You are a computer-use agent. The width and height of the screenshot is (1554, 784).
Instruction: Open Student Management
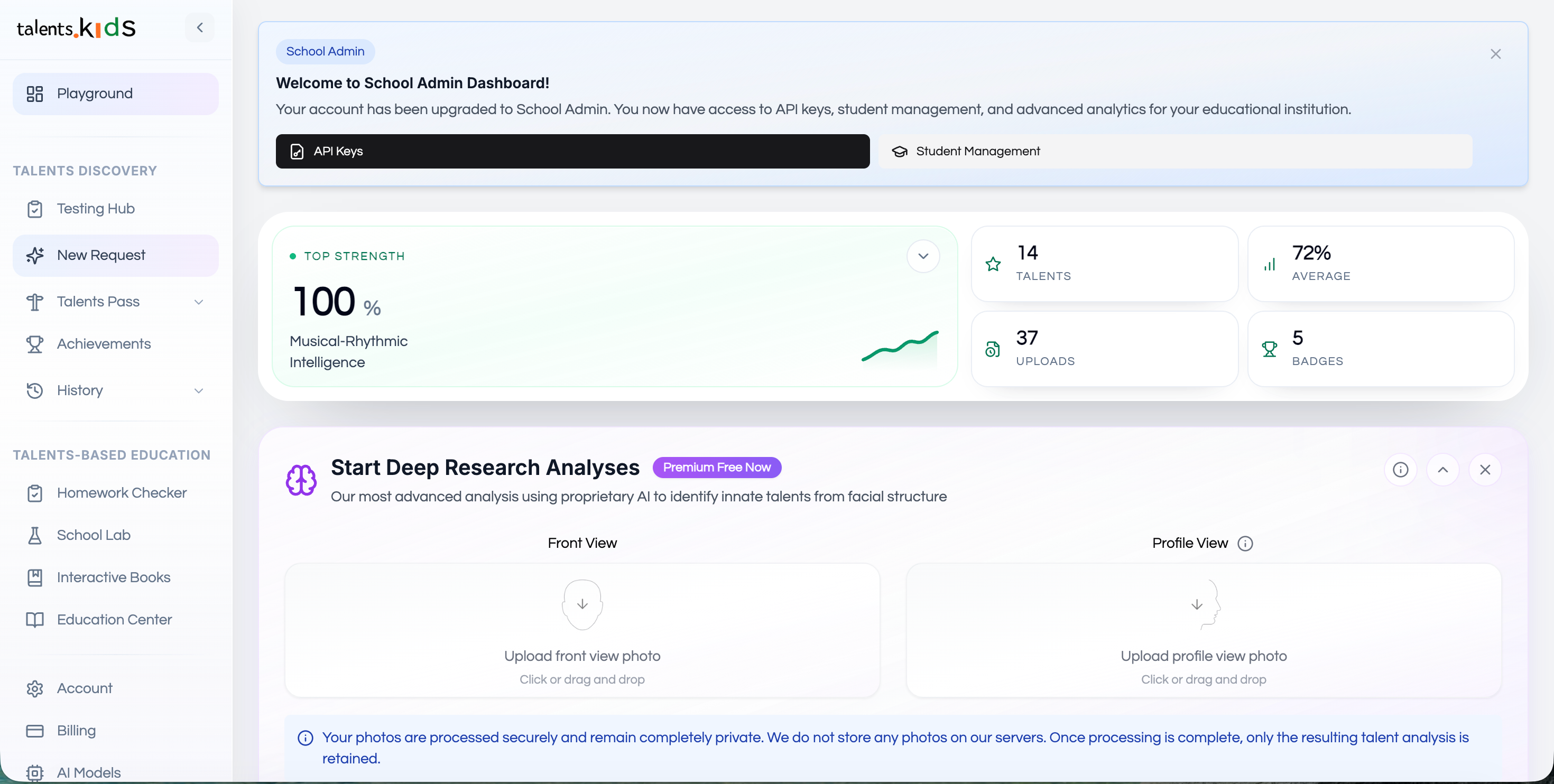pos(1176,151)
